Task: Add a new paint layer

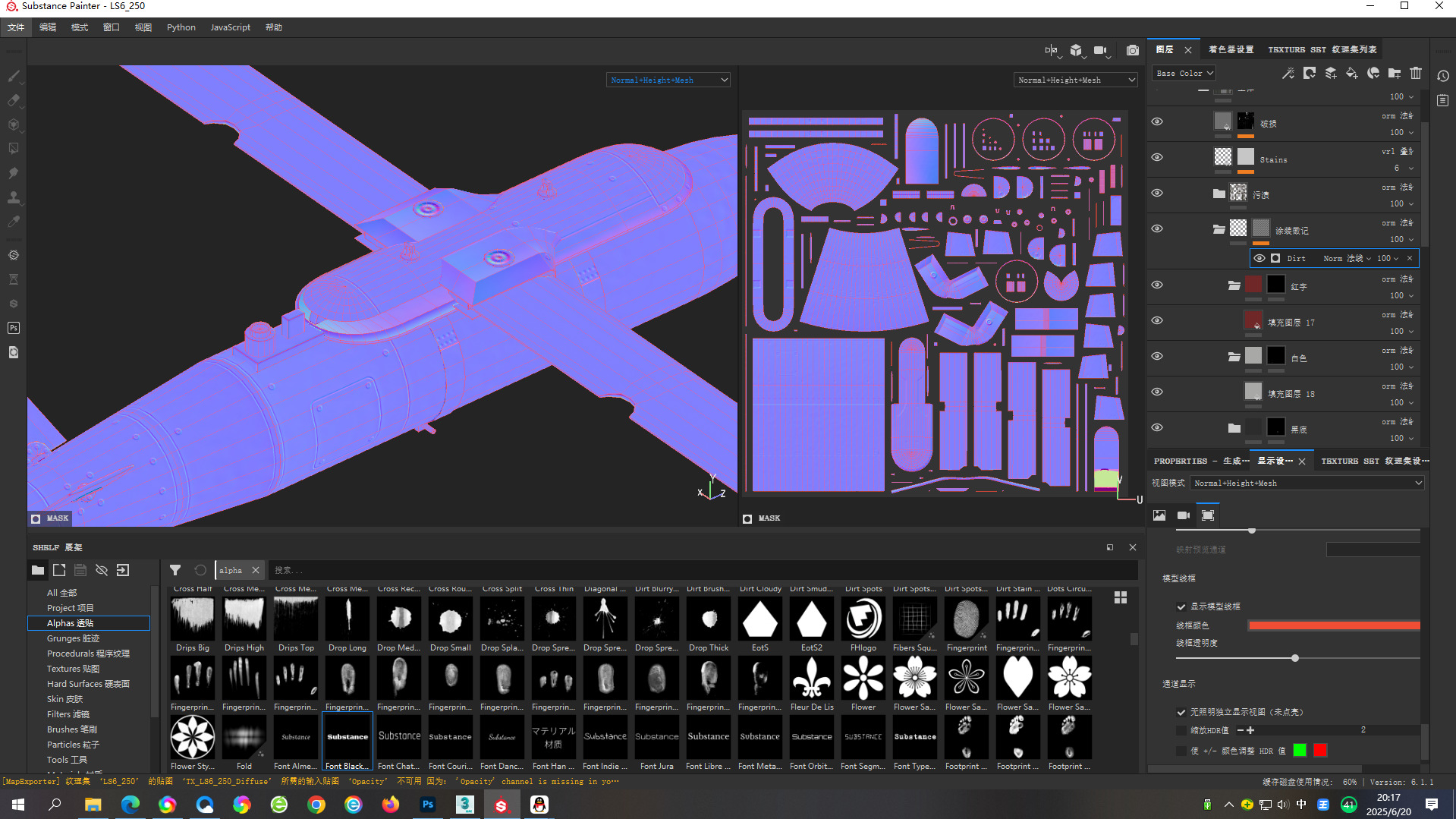Action: 1331,73
